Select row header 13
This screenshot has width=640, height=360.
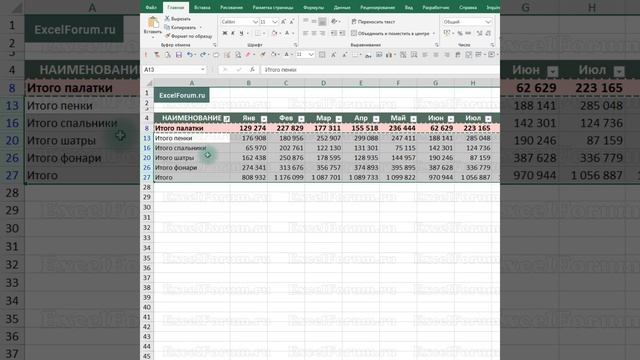pyautogui.click(x=147, y=138)
